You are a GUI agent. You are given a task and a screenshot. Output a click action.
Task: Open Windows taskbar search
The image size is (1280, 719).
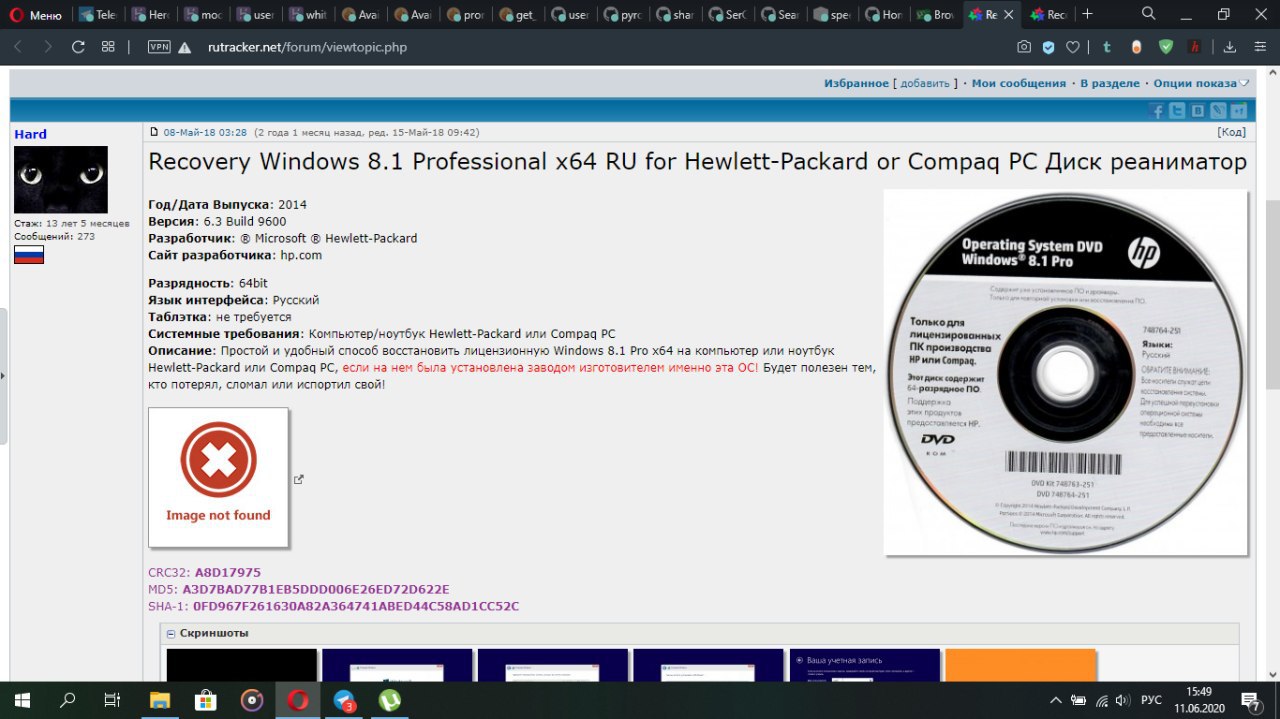pos(67,700)
